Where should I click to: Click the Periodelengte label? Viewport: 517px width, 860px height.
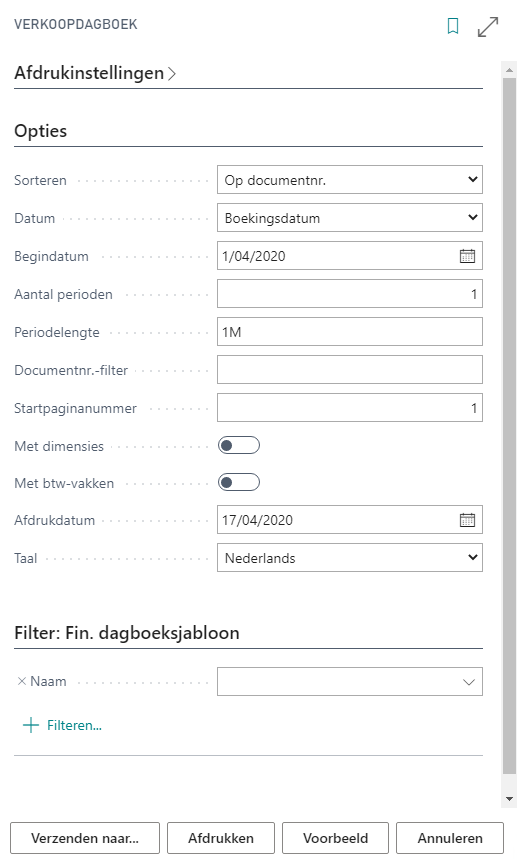(x=57, y=332)
